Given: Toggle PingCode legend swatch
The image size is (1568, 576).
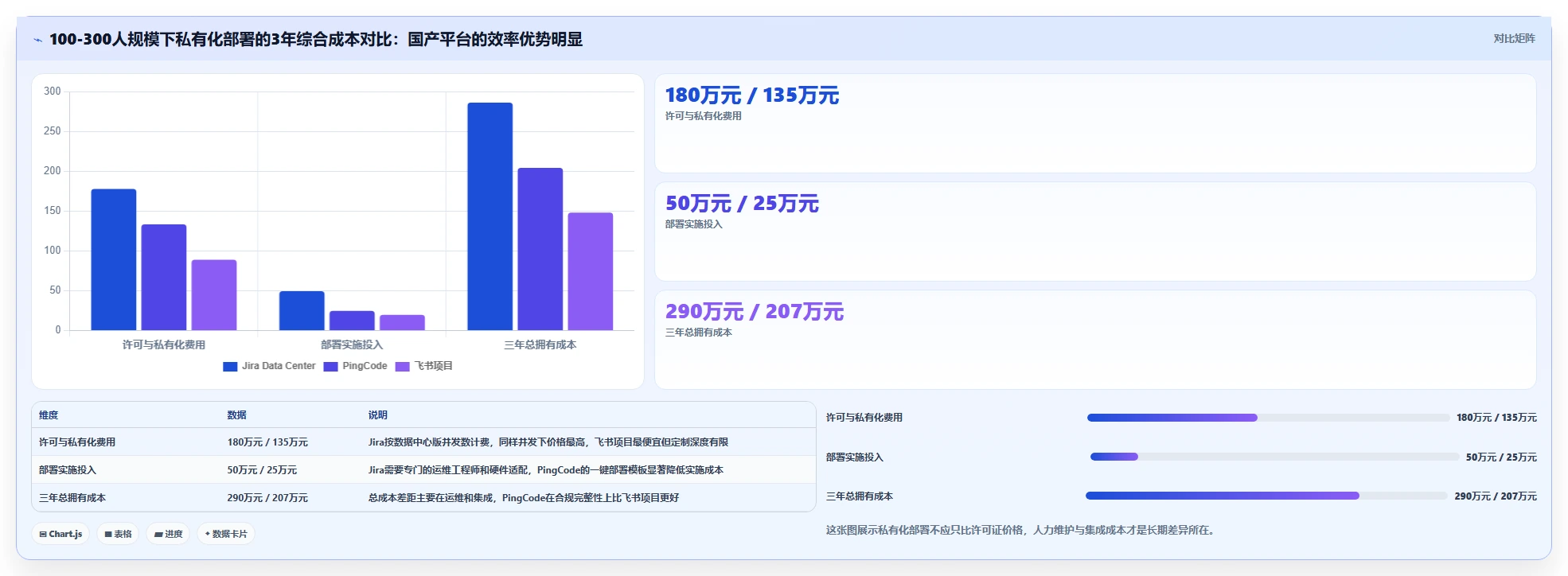Looking at the screenshot, I should (x=330, y=367).
